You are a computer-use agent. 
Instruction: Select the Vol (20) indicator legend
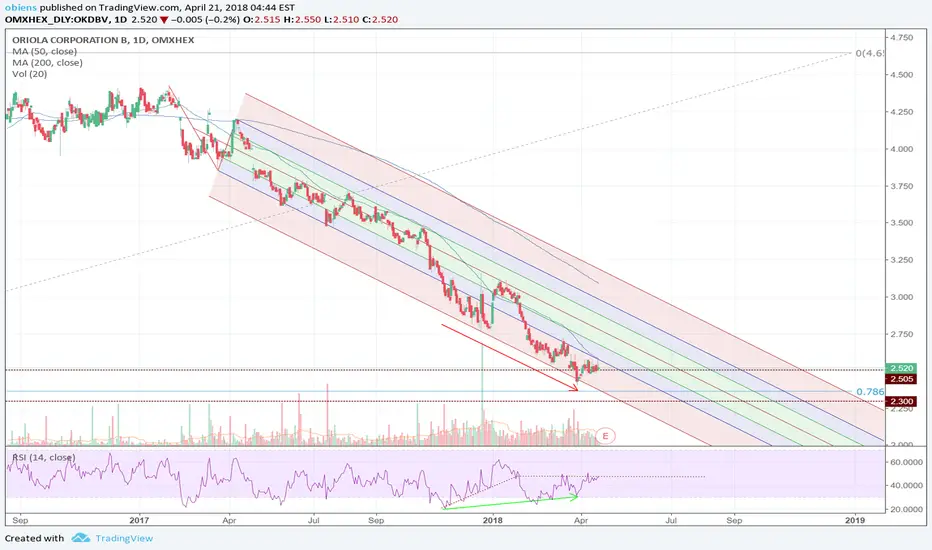click(x=30, y=74)
